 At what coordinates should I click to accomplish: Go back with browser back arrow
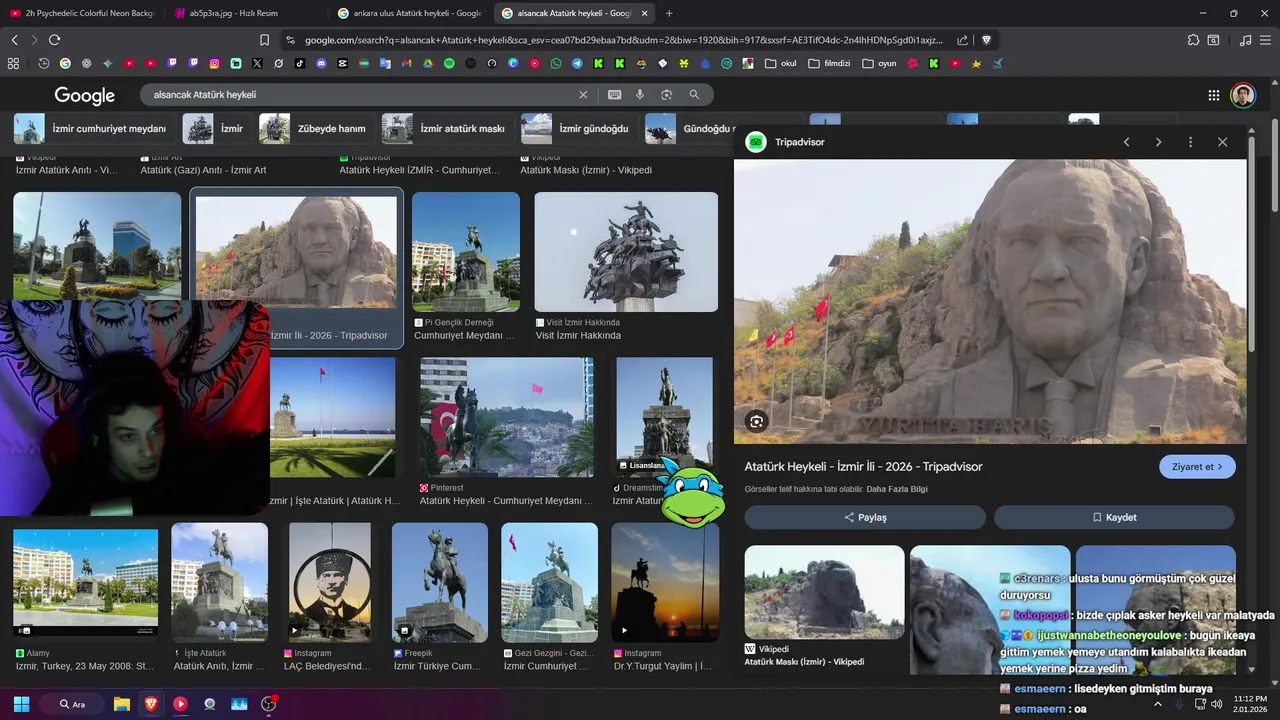click(x=14, y=40)
